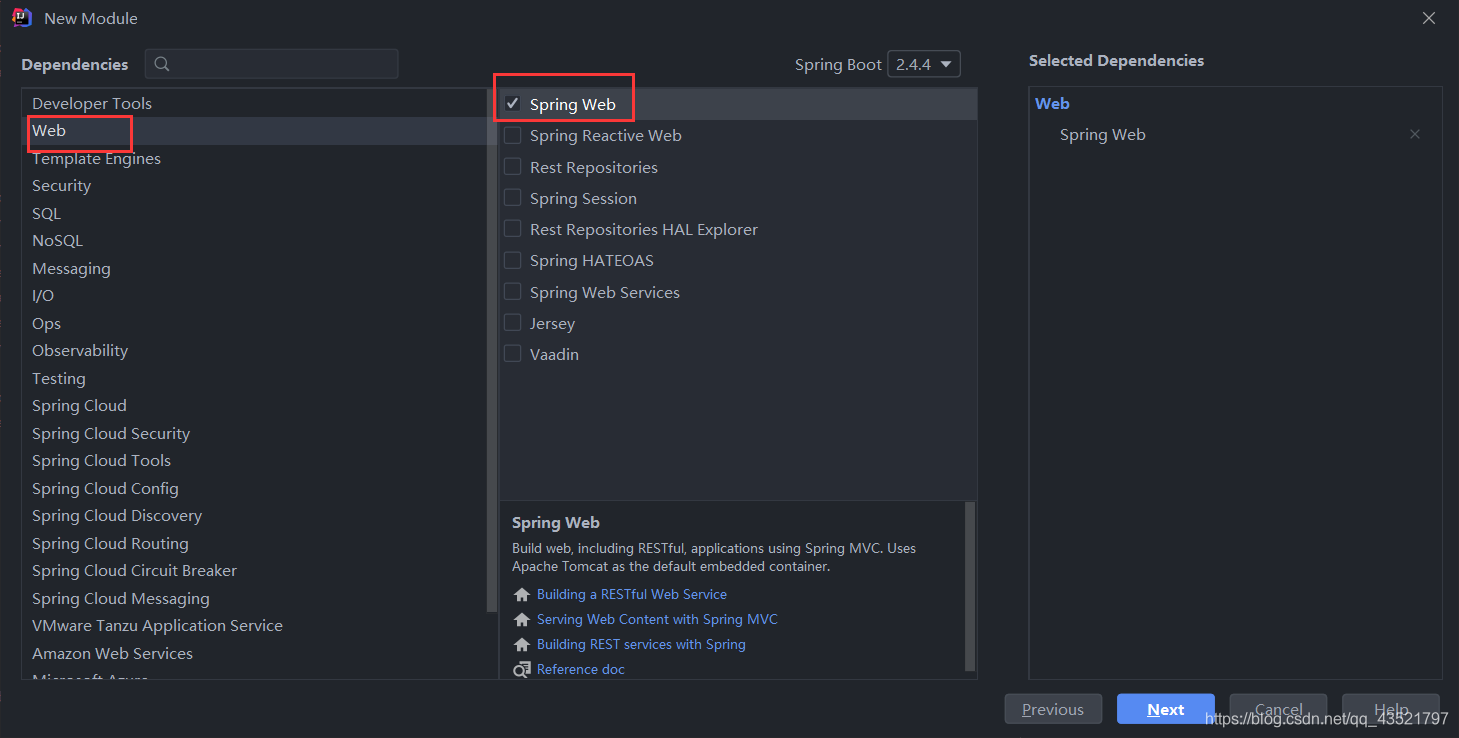
Task: Click the home icon beside Building REST services
Action: (521, 645)
